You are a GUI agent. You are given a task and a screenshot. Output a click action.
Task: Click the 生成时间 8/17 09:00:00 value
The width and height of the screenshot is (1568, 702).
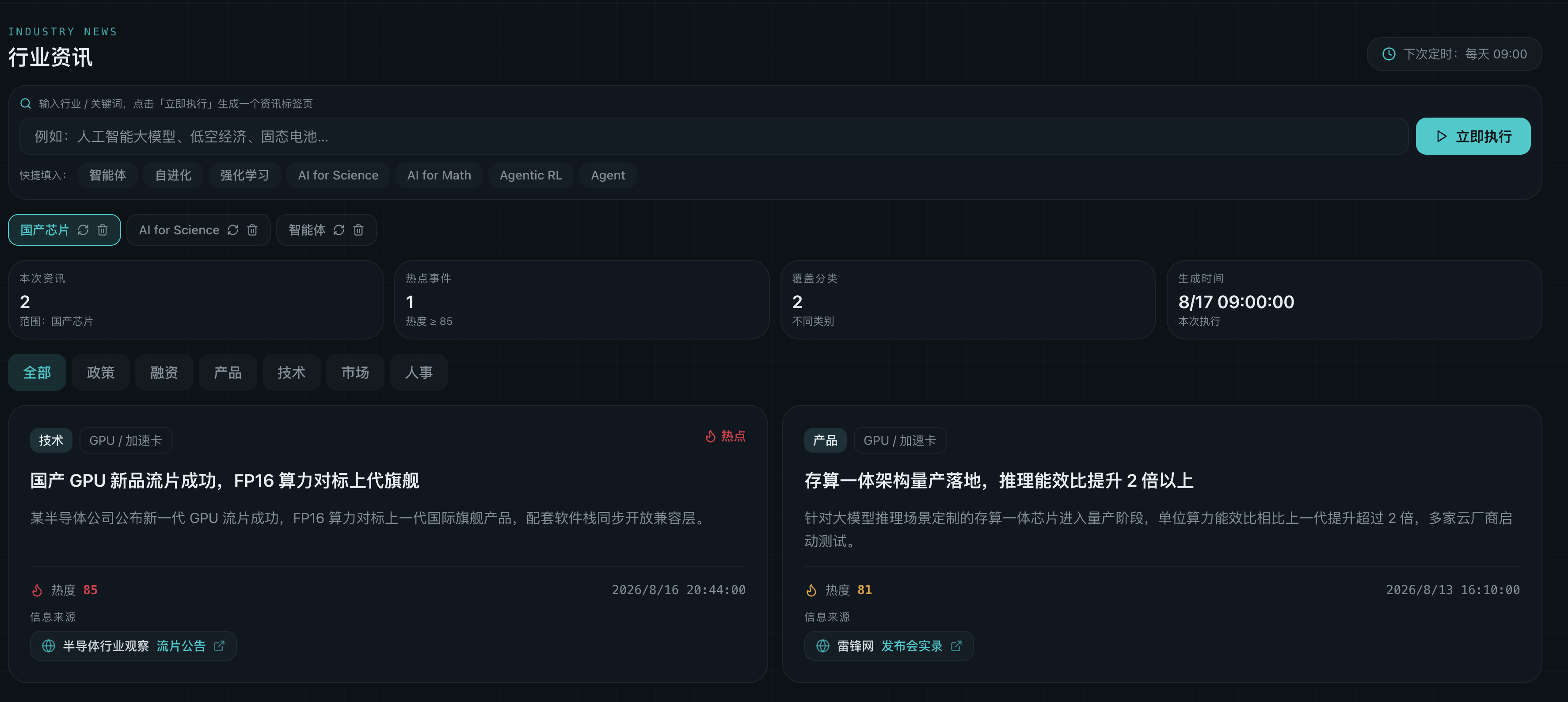pos(1236,302)
